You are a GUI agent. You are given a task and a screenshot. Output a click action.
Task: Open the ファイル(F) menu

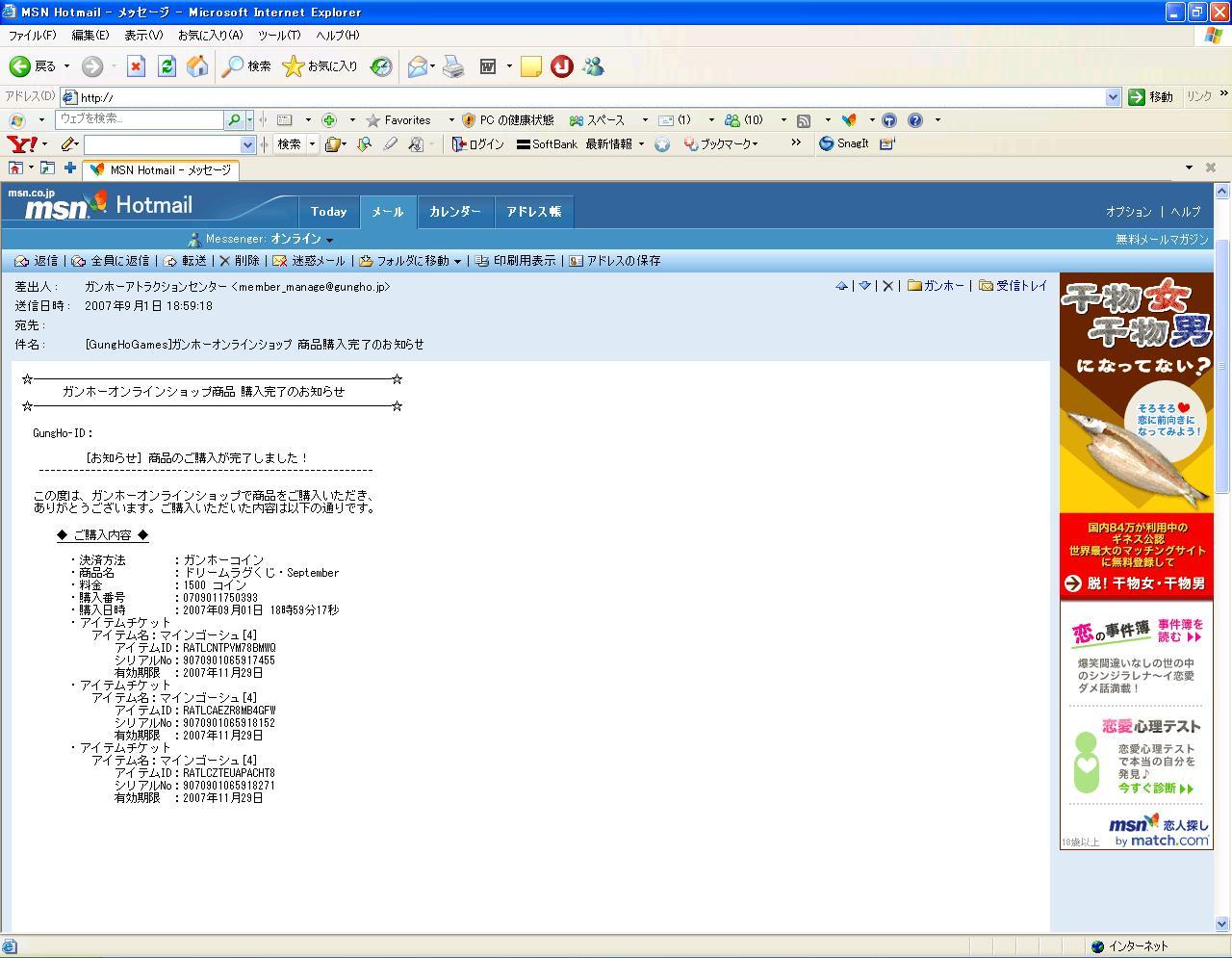32,36
